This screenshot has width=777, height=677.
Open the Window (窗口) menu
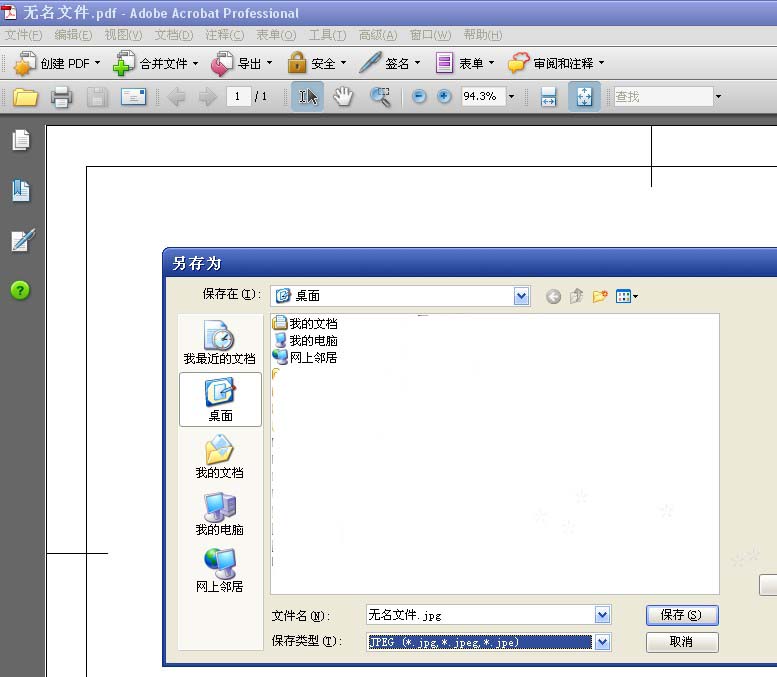tap(430, 35)
